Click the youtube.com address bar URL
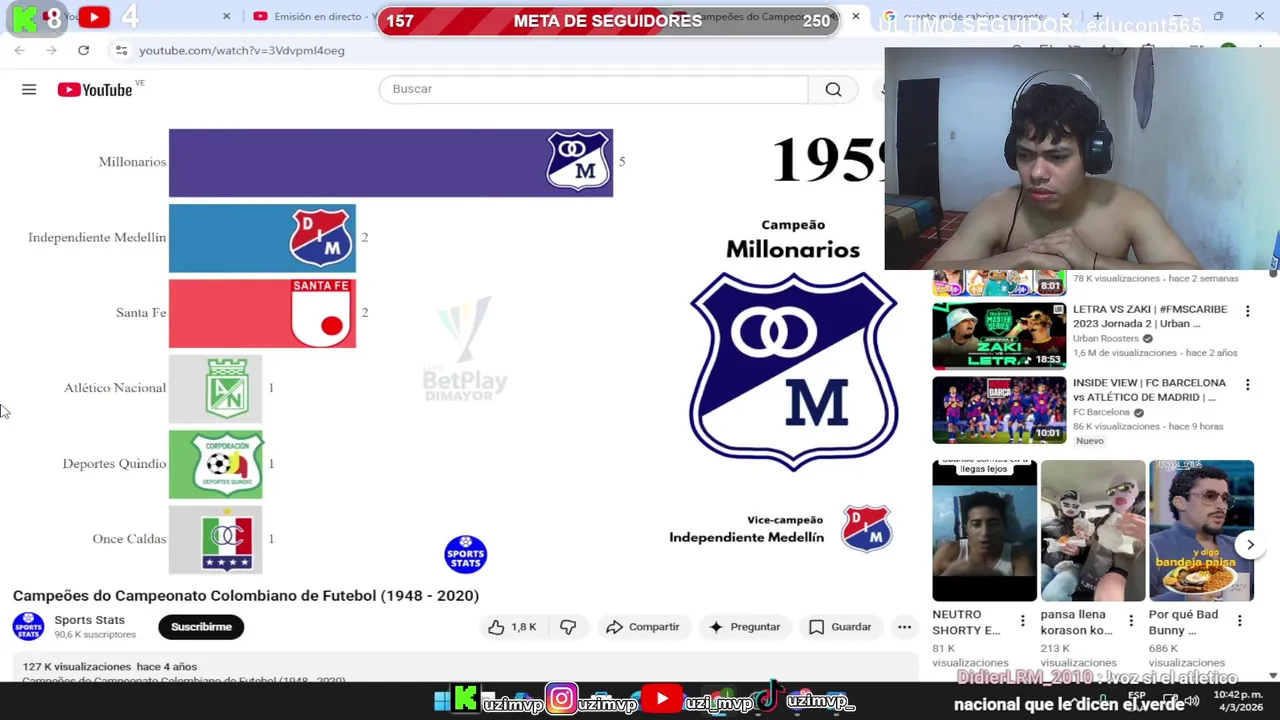Image resolution: width=1280 pixels, height=720 pixels. [242, 50]
